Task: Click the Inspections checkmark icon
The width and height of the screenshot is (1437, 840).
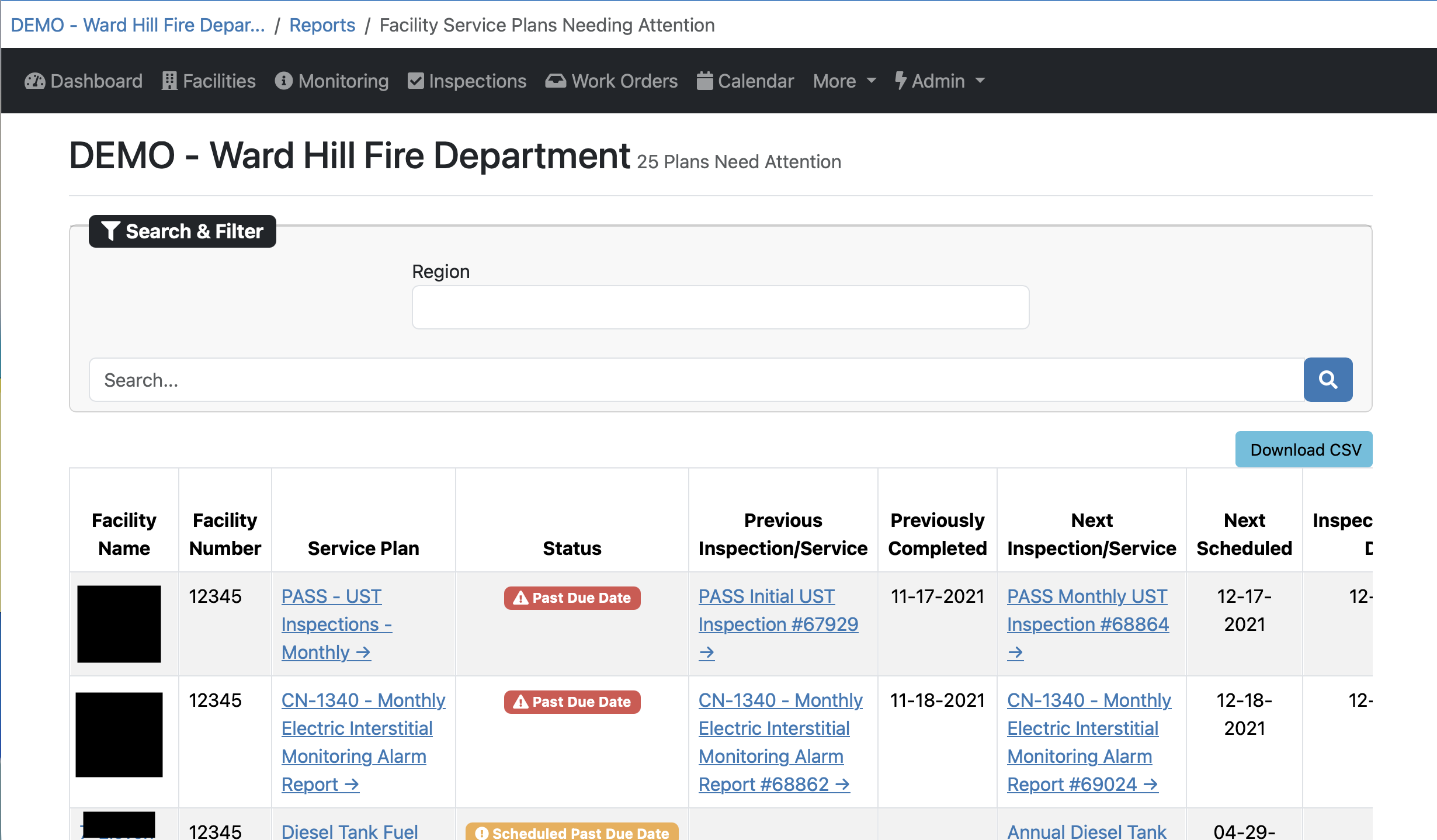Action: click(415, 81)
